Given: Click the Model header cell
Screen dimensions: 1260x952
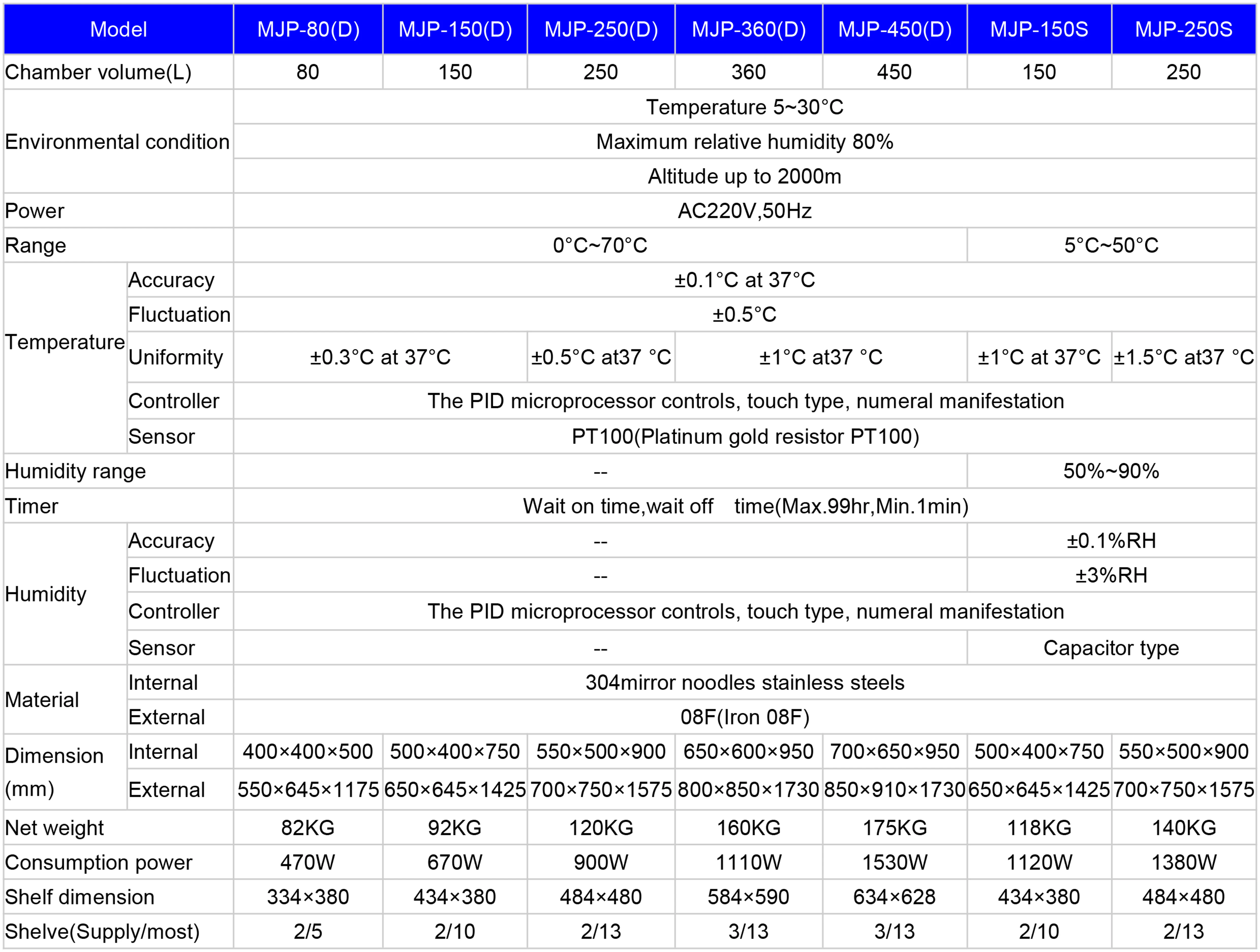Looking at the screenshot, I should [x=118, y=29].
